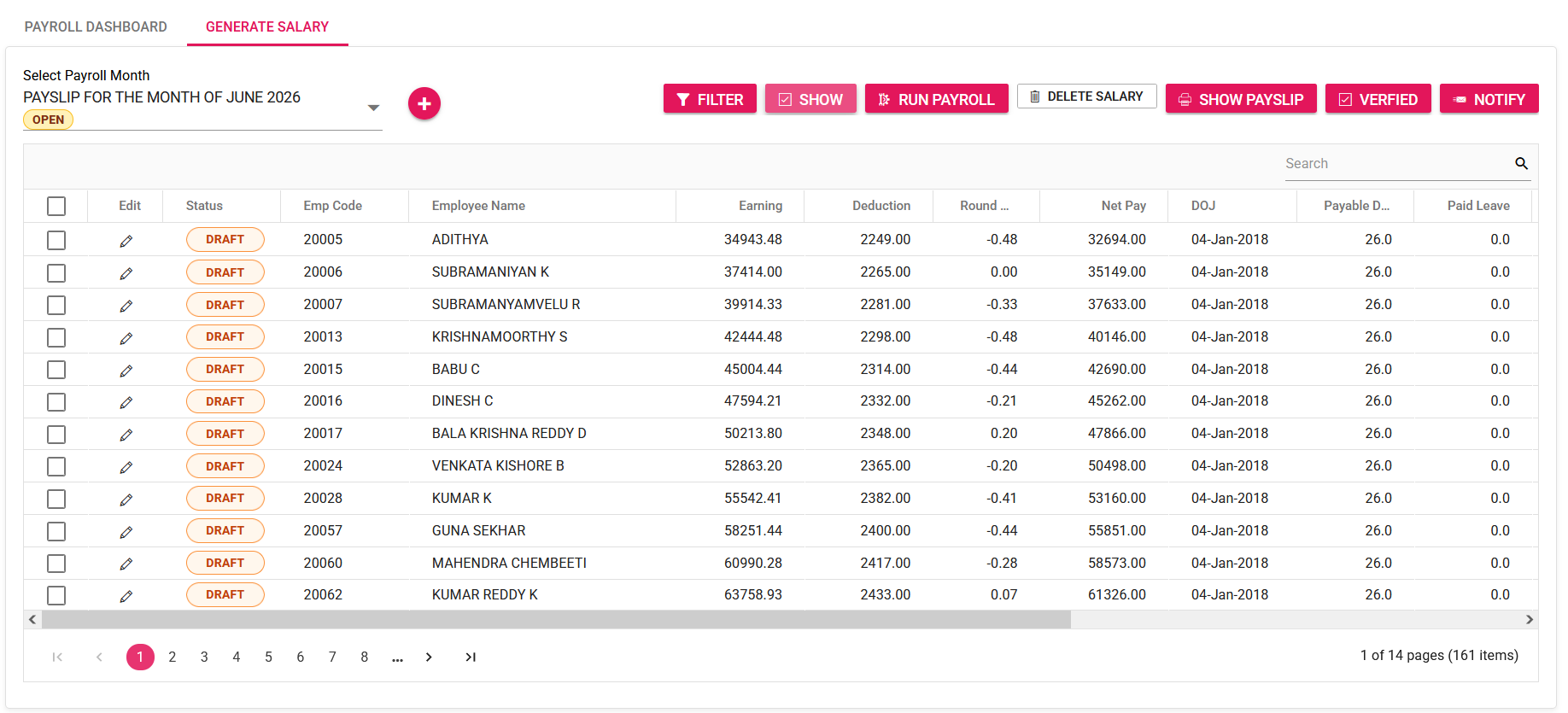The image size is (1568, 713).
Task: Check the KUMAR K row checkbox
Action: point(56,499)
